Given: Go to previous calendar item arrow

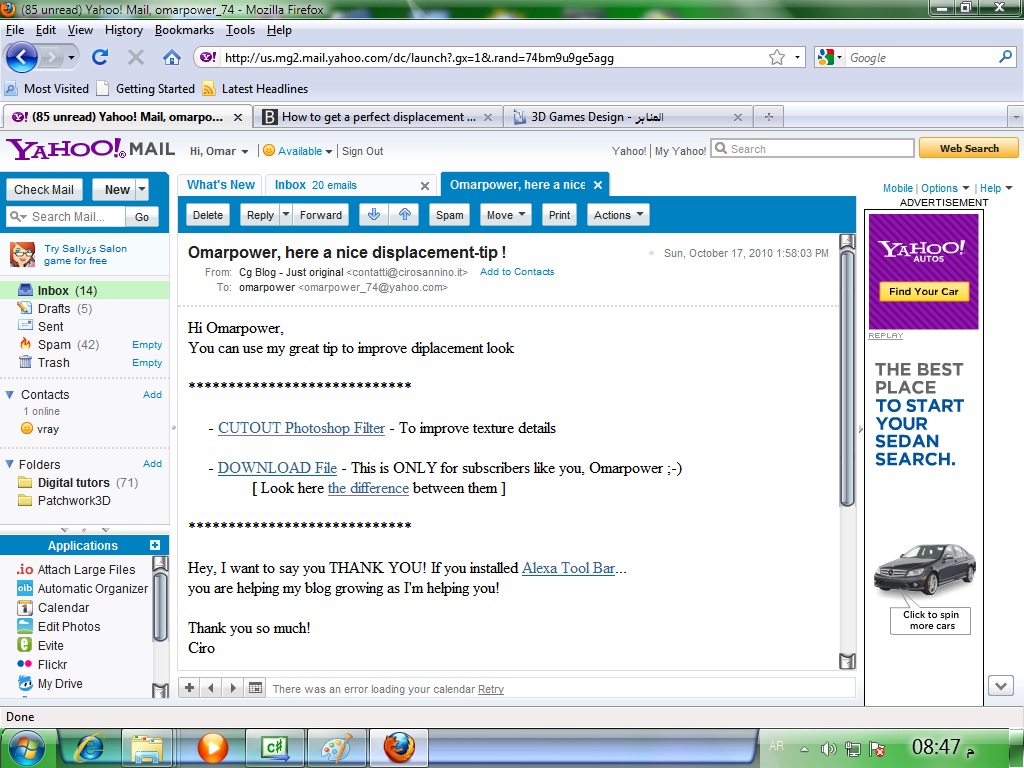Looking at the screenshot, I should 211,688.
